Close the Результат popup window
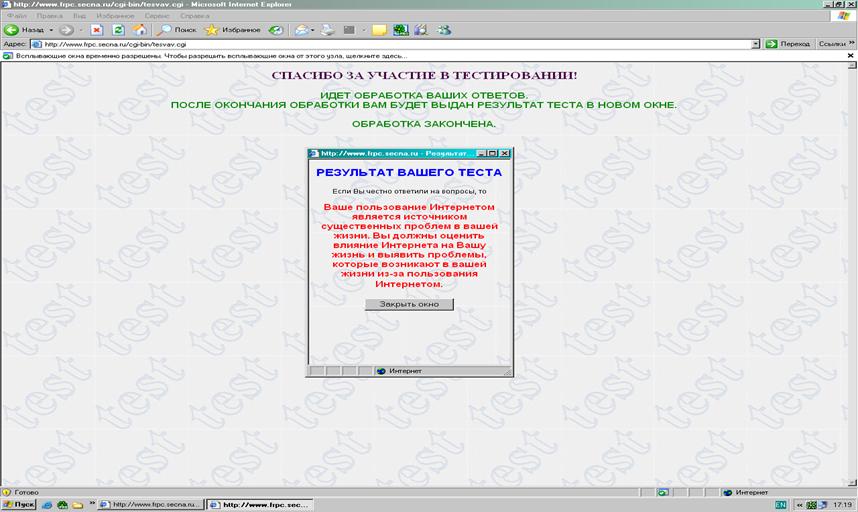 (x=505, y=154)
